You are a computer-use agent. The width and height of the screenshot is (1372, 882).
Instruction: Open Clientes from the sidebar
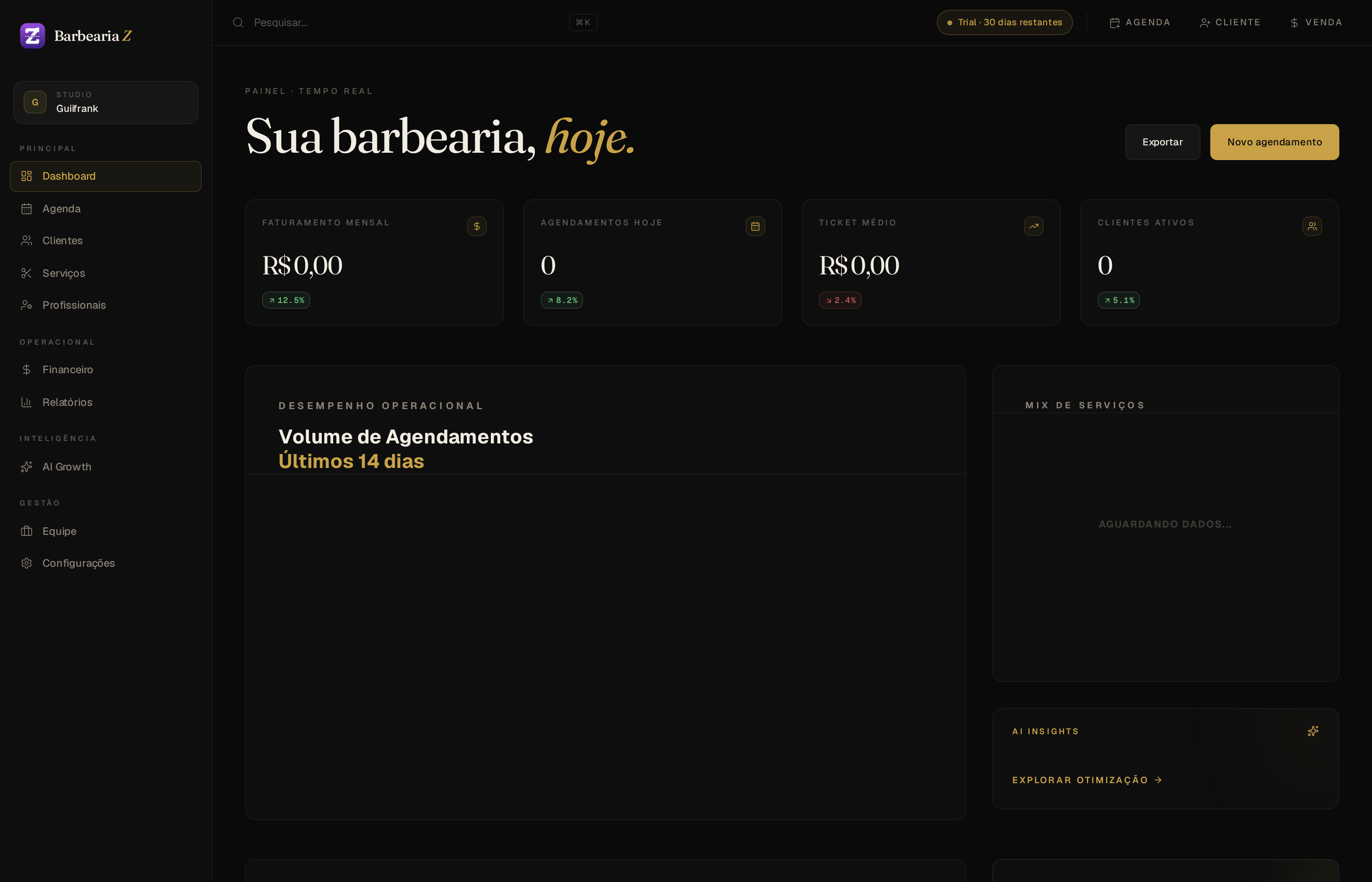[106, 241]
